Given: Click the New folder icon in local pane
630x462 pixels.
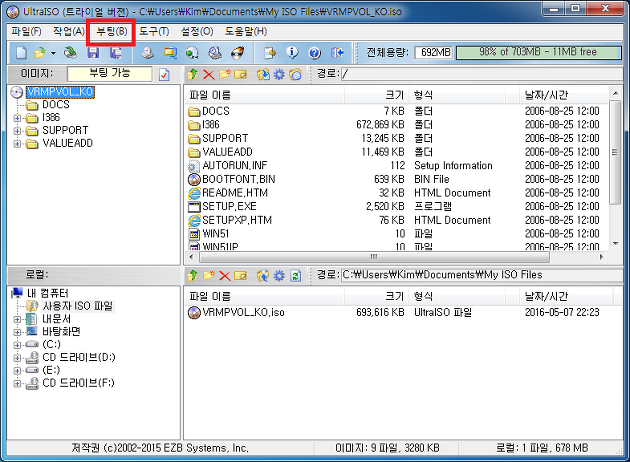Looking at the screenshot, I should pos(209,276).
